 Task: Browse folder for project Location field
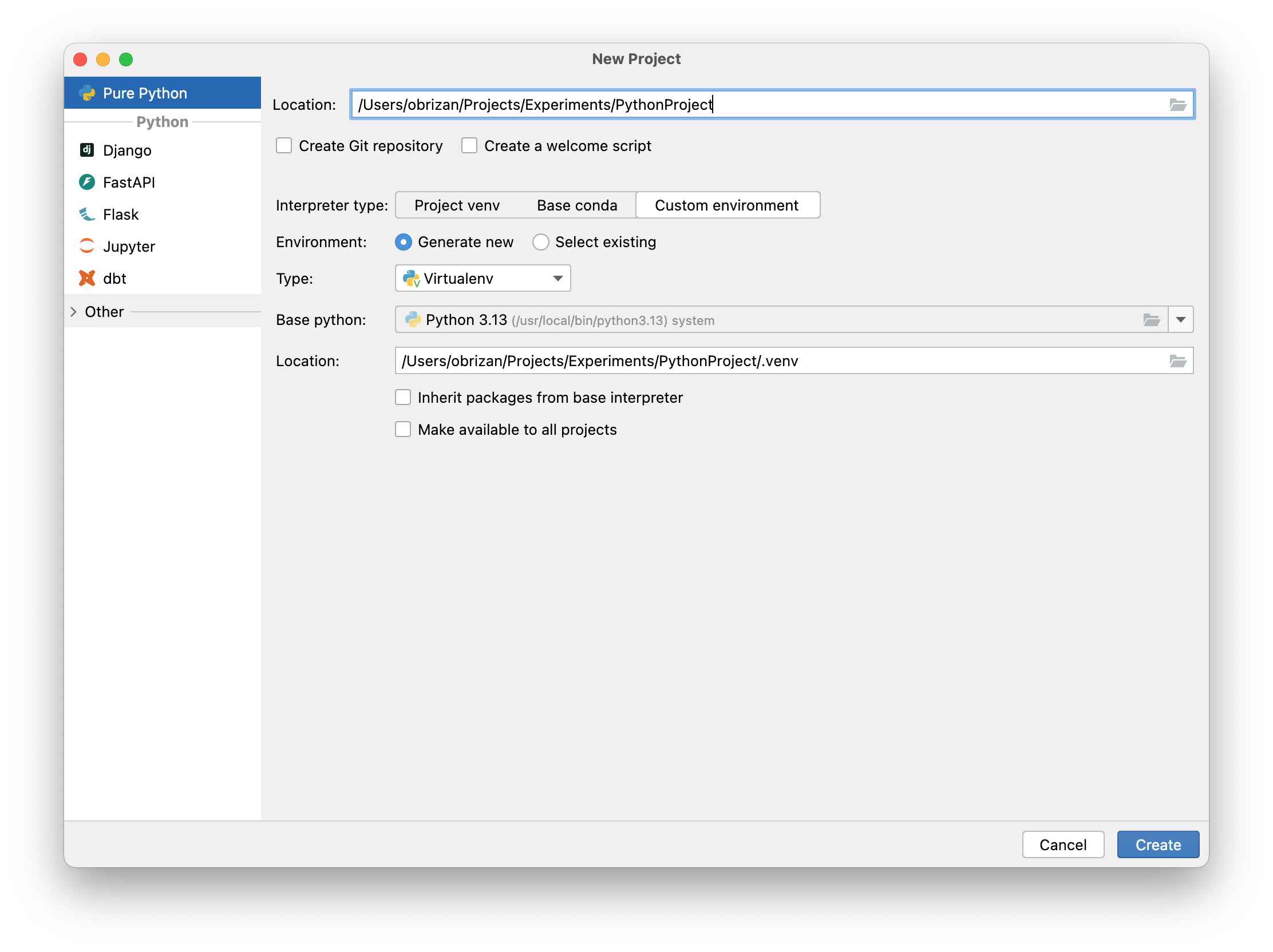(x=1177, y=105)
